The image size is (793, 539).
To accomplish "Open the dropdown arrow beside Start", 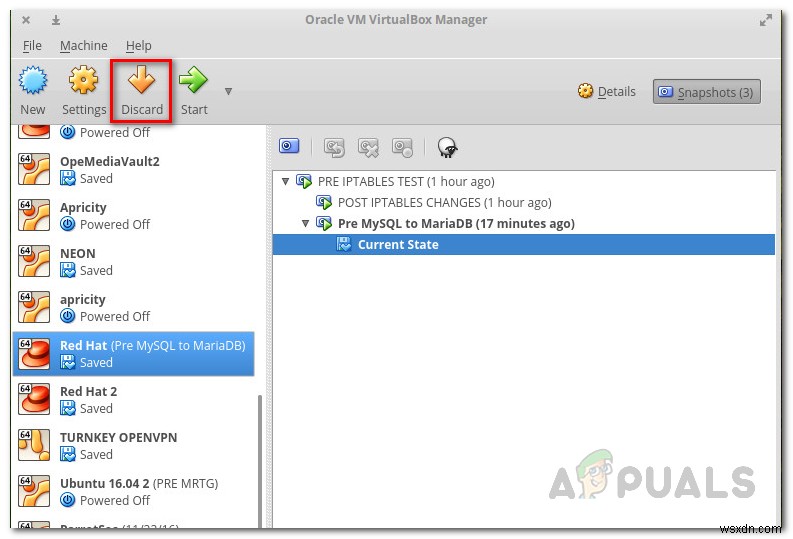I will point(228,92).
